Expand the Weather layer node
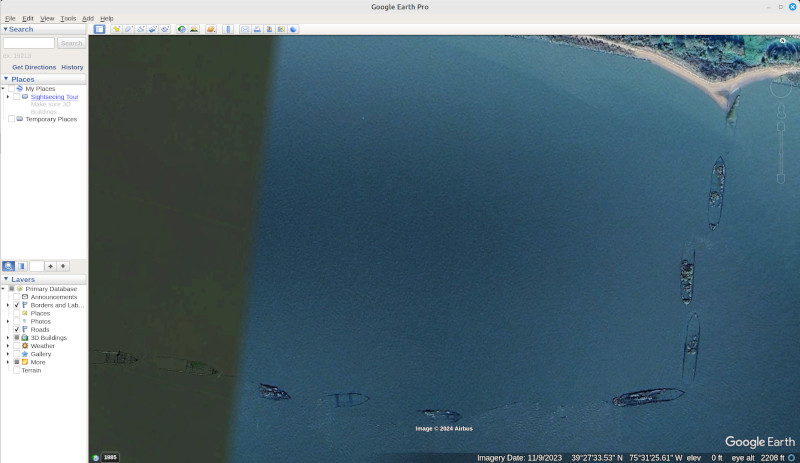800x463 pixels. pos(7,346)
